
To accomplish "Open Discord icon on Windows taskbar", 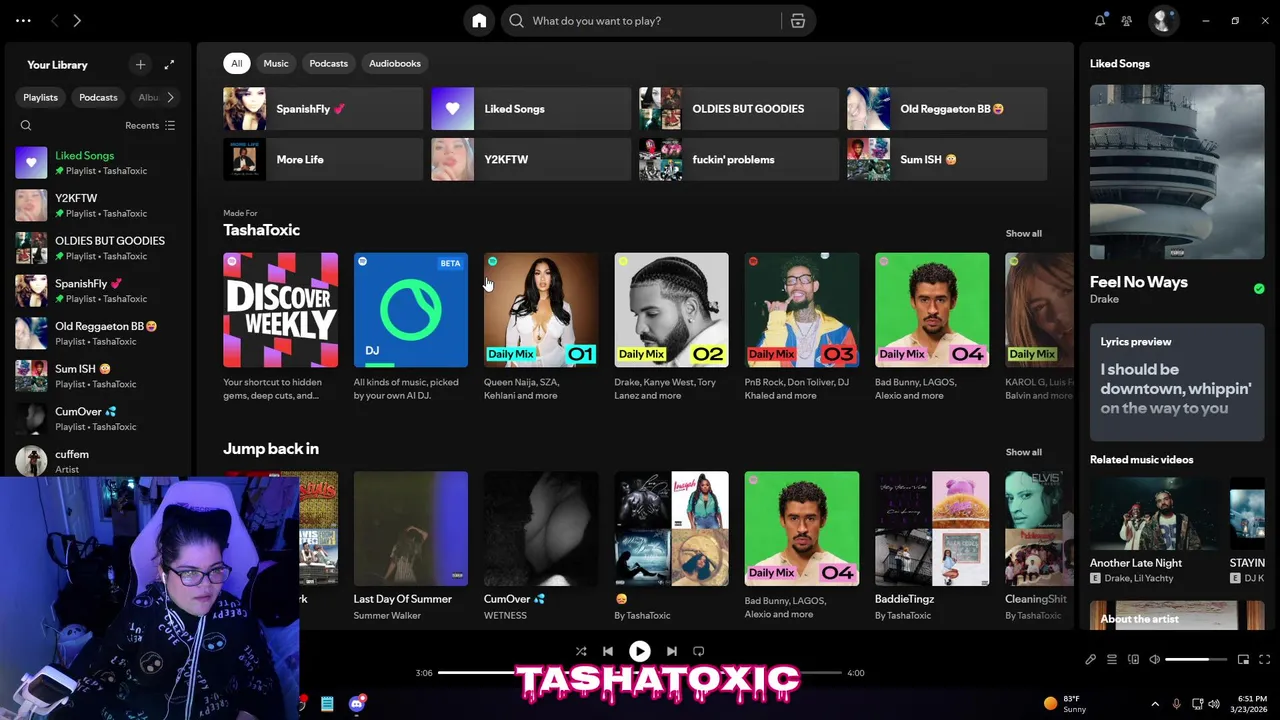I will pyautogui.click(x=357, y=704).
